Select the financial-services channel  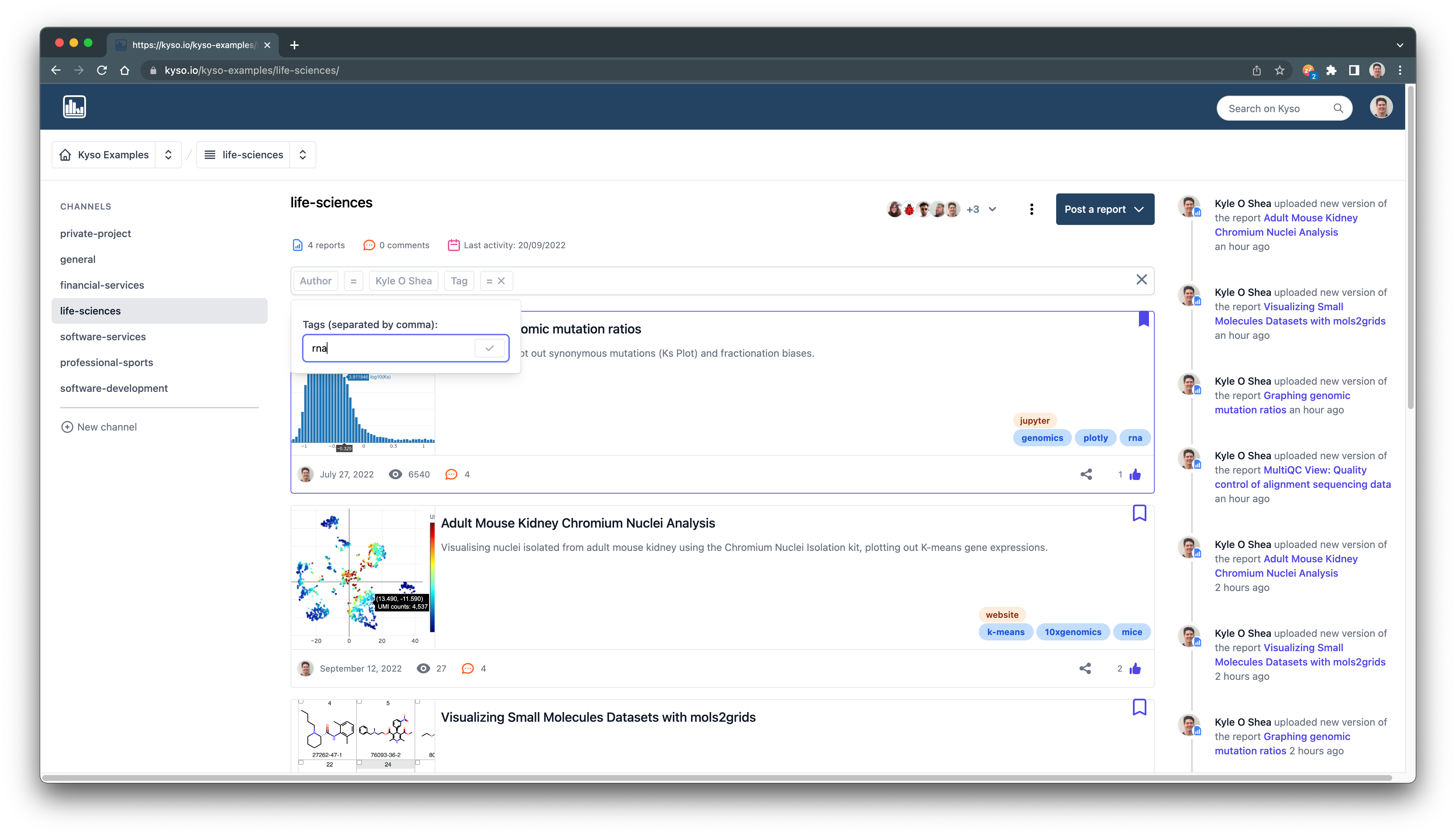(x=102, y=285)
